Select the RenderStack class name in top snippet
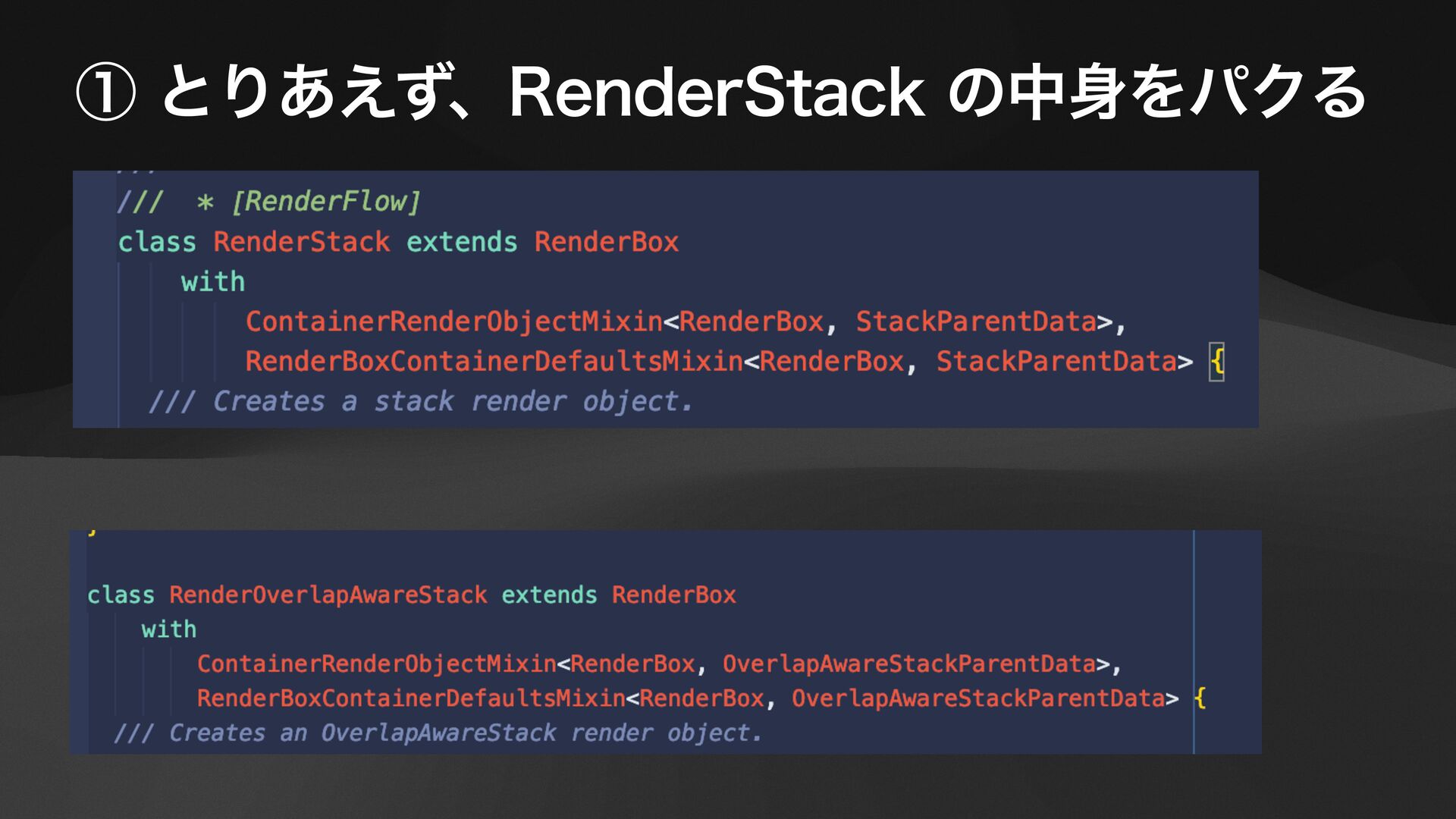Viewport: 1456px width, 819px height. coord(301,242)
